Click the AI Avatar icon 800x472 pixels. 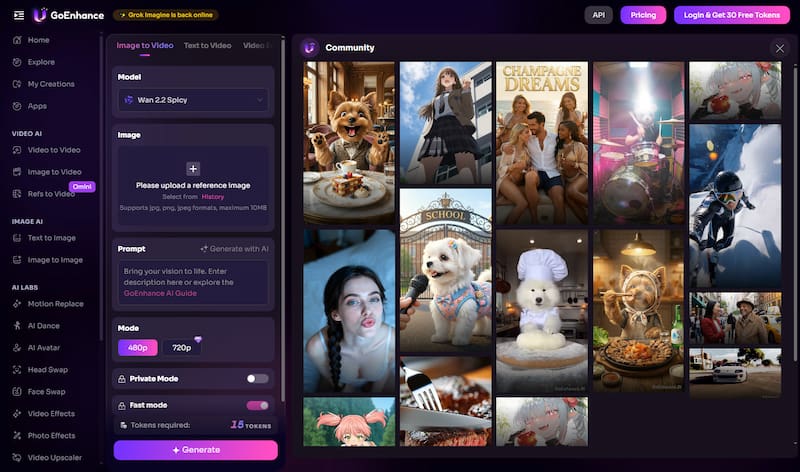pos(17,347)
